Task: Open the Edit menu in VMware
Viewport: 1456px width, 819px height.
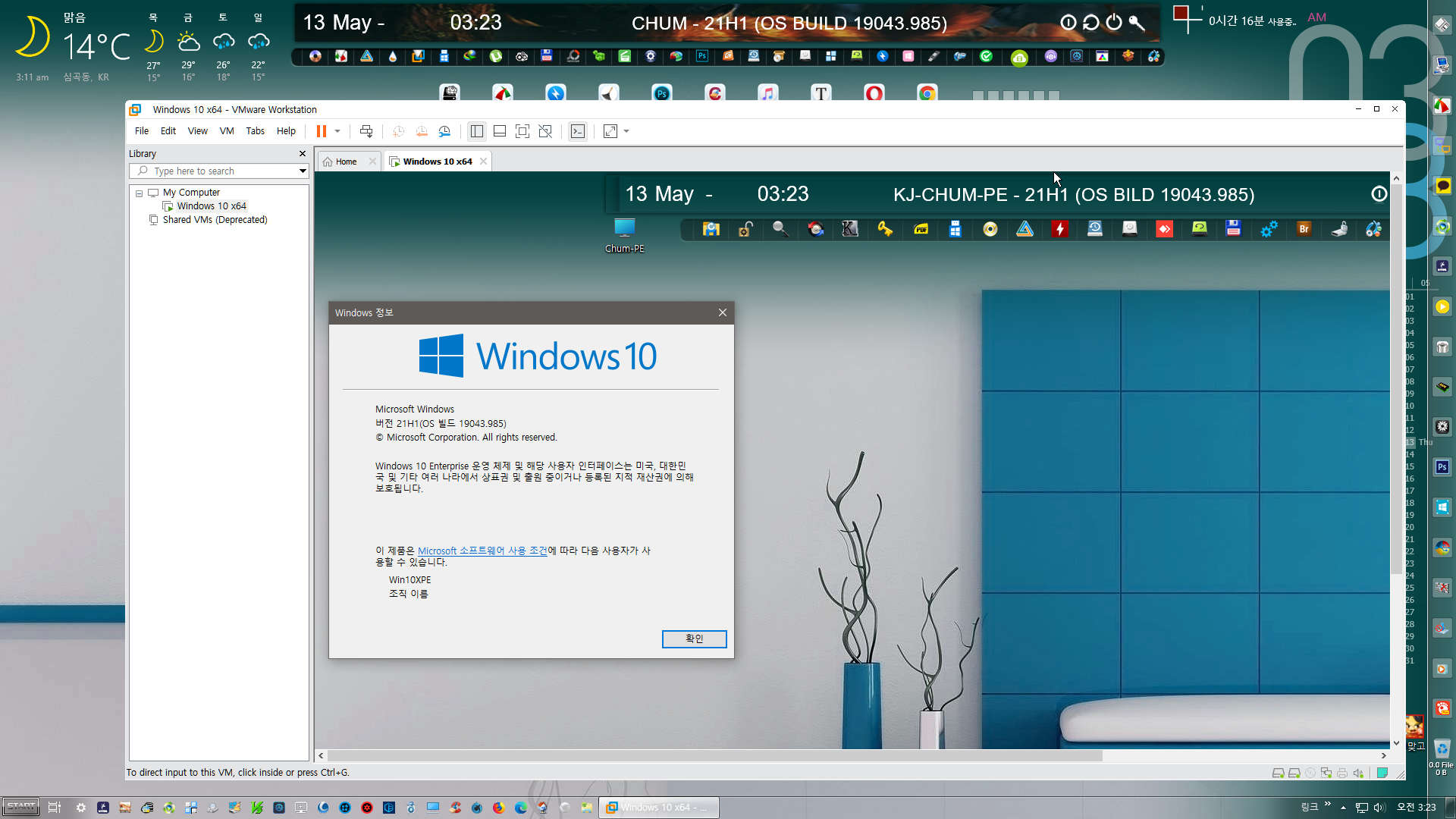Action: [x=168, y=131]
